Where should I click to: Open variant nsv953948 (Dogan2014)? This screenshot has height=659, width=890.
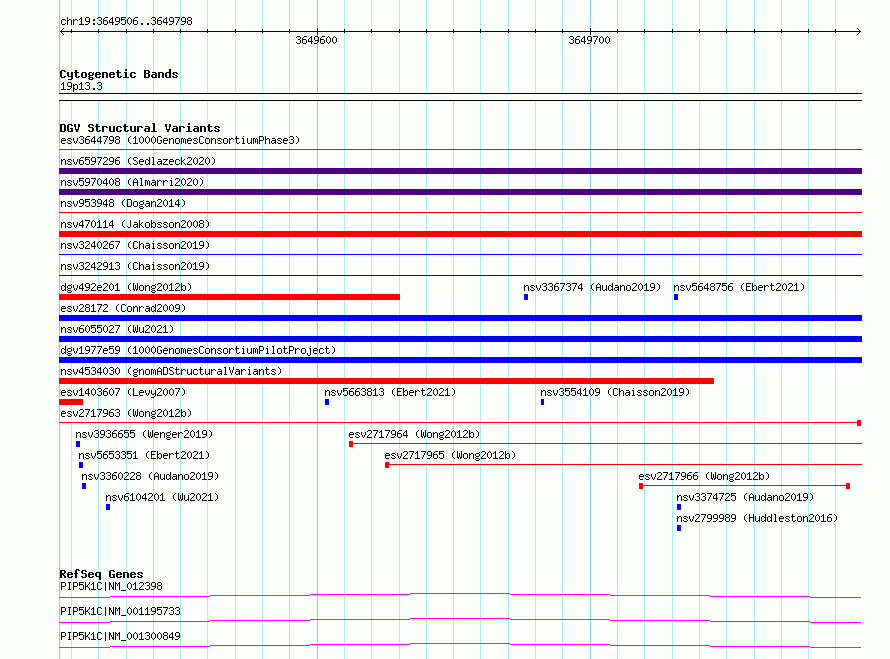(123, 203)
